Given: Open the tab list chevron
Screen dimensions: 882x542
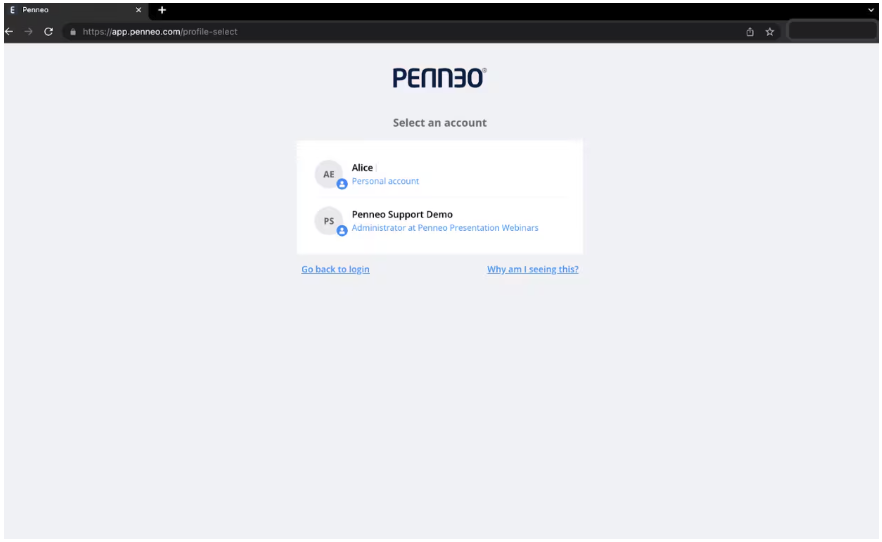Looking at the screenshot, I should (871, 10).
